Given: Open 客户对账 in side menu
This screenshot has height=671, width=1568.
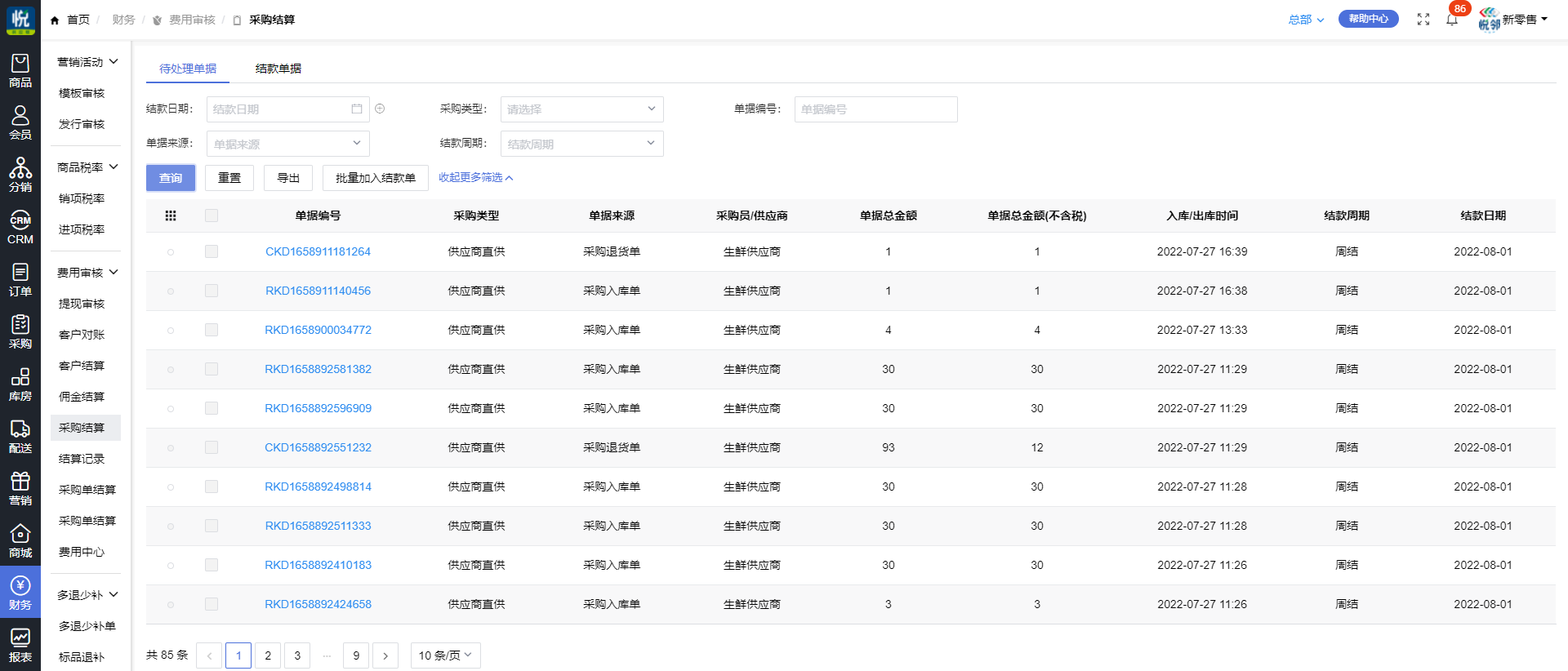Looking at the screenshot, I should (x=82, y=335).
